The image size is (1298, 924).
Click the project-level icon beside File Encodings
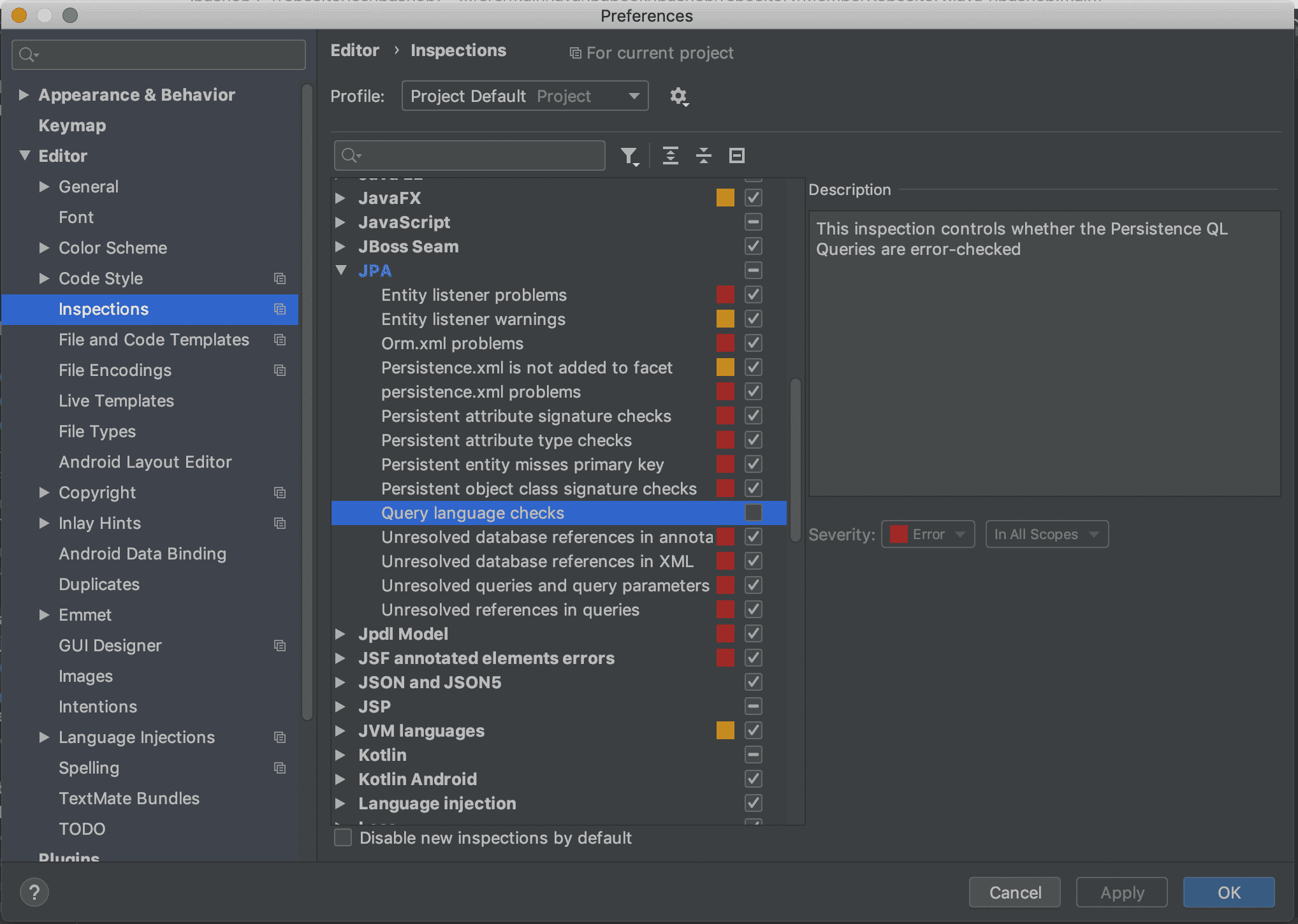click(x=279, y=370)
